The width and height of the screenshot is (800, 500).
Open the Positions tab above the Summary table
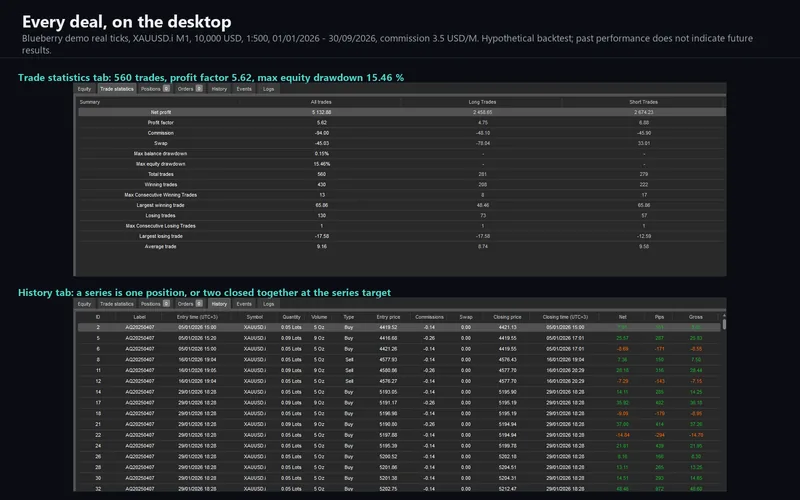[x=155, y=89]
